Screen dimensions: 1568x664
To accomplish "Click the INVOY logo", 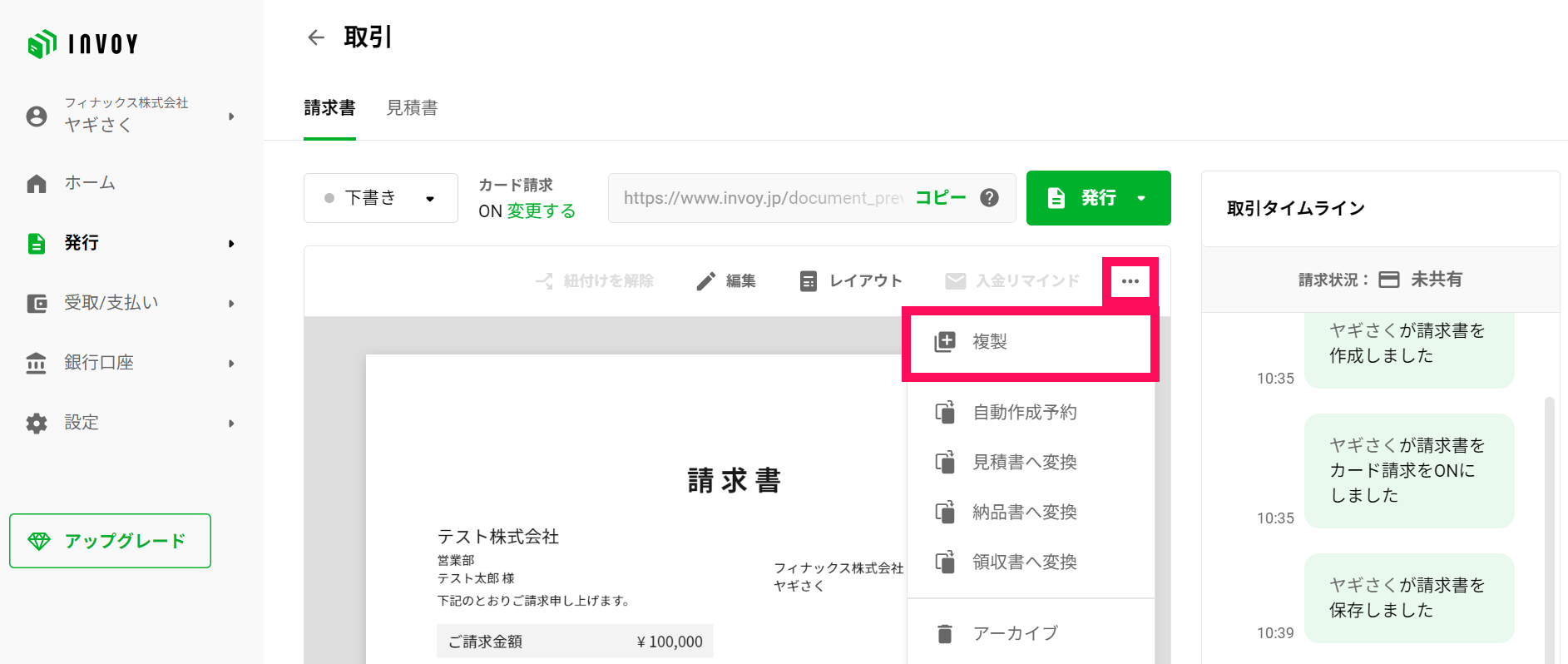I will click(83, 43).
